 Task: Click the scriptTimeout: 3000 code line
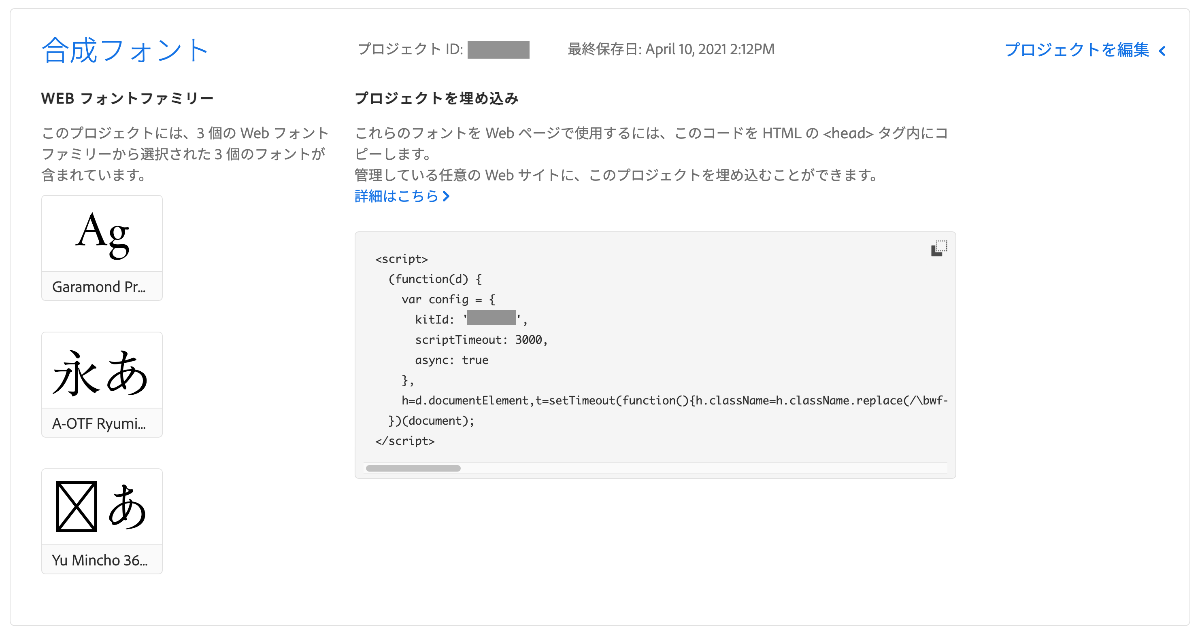[481, 340]
